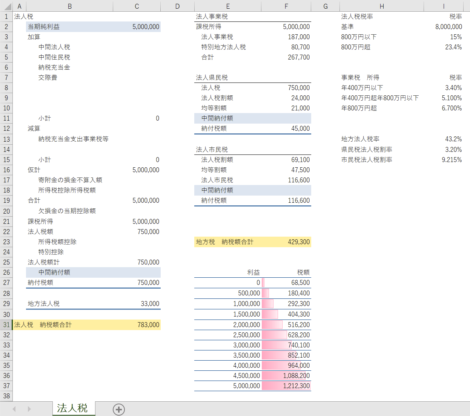This screenshot has height=416, width=470.
Task: Click the 法人事業税 heading cell
Action: tap(228, 16)
